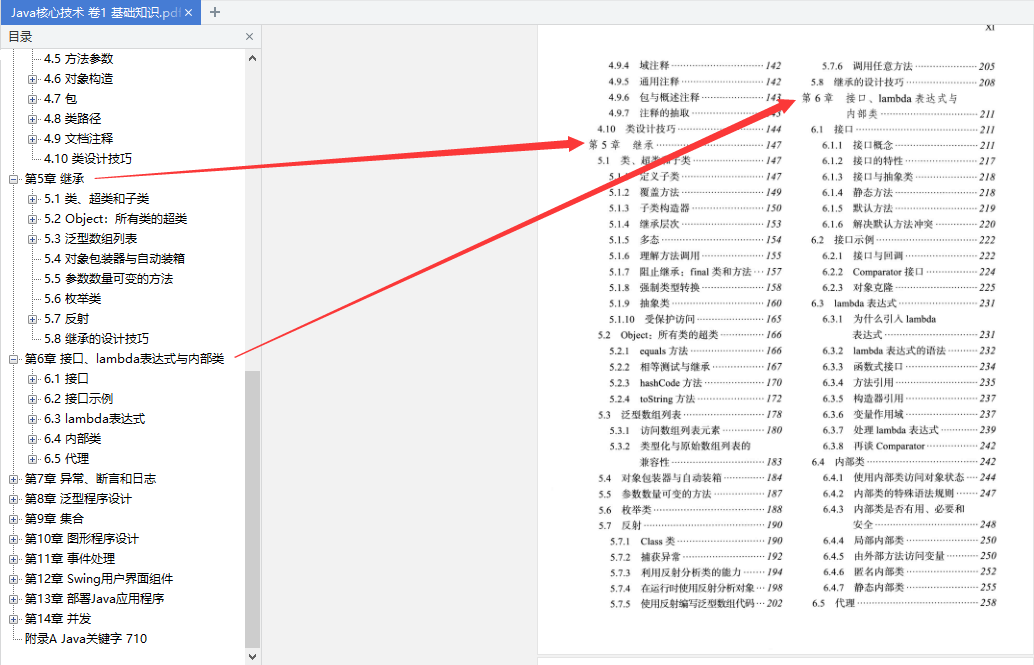Close the 目录 sidebar panel

(x=249, y=37)
